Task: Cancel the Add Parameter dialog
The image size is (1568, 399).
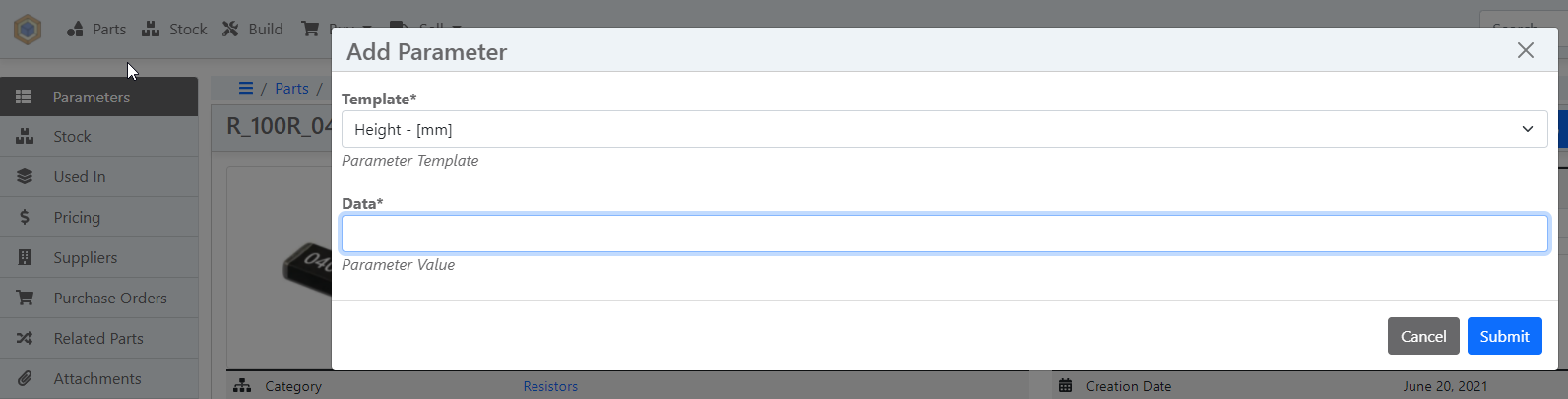Action: pyautogui.click(x=1422, y=336)
